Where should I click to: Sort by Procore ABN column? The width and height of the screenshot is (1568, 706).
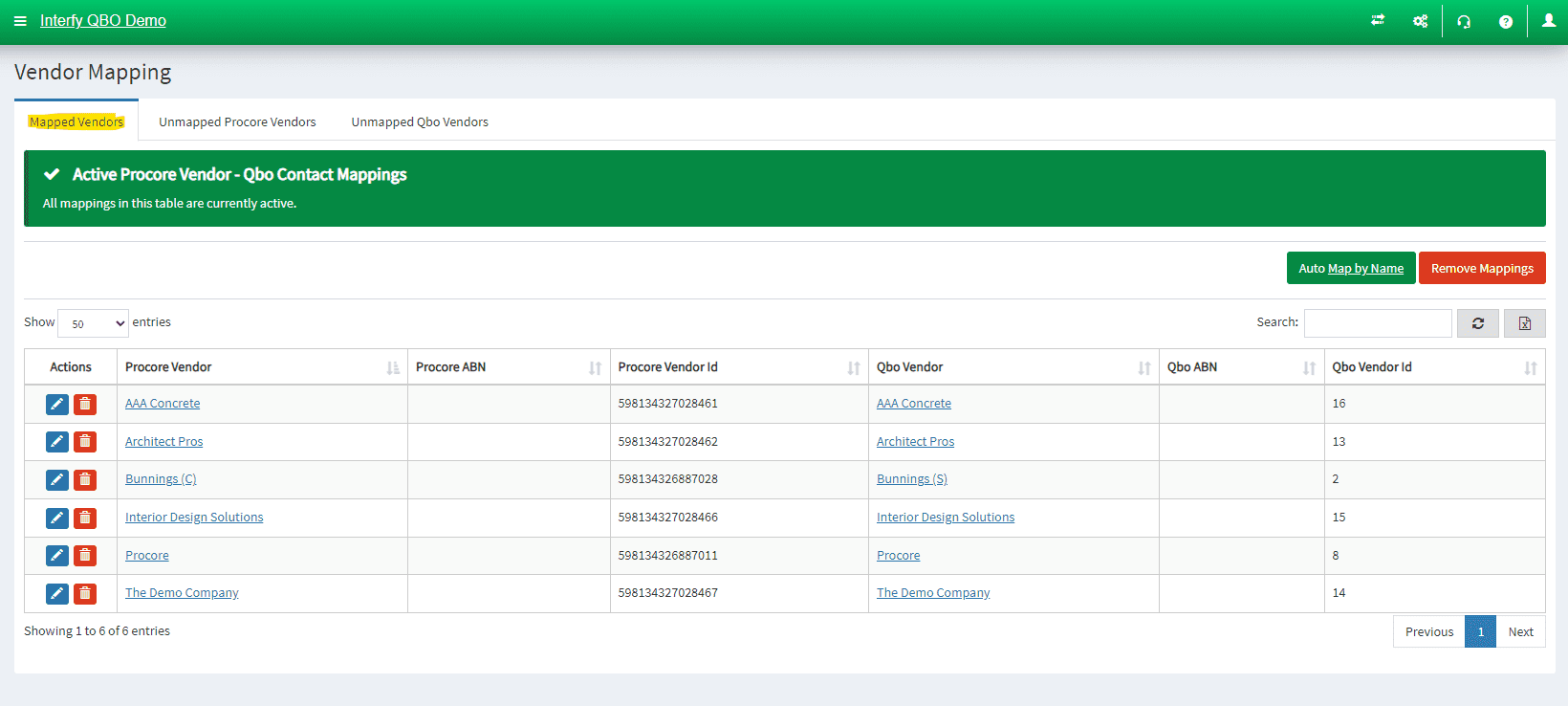tap(509, 367)
